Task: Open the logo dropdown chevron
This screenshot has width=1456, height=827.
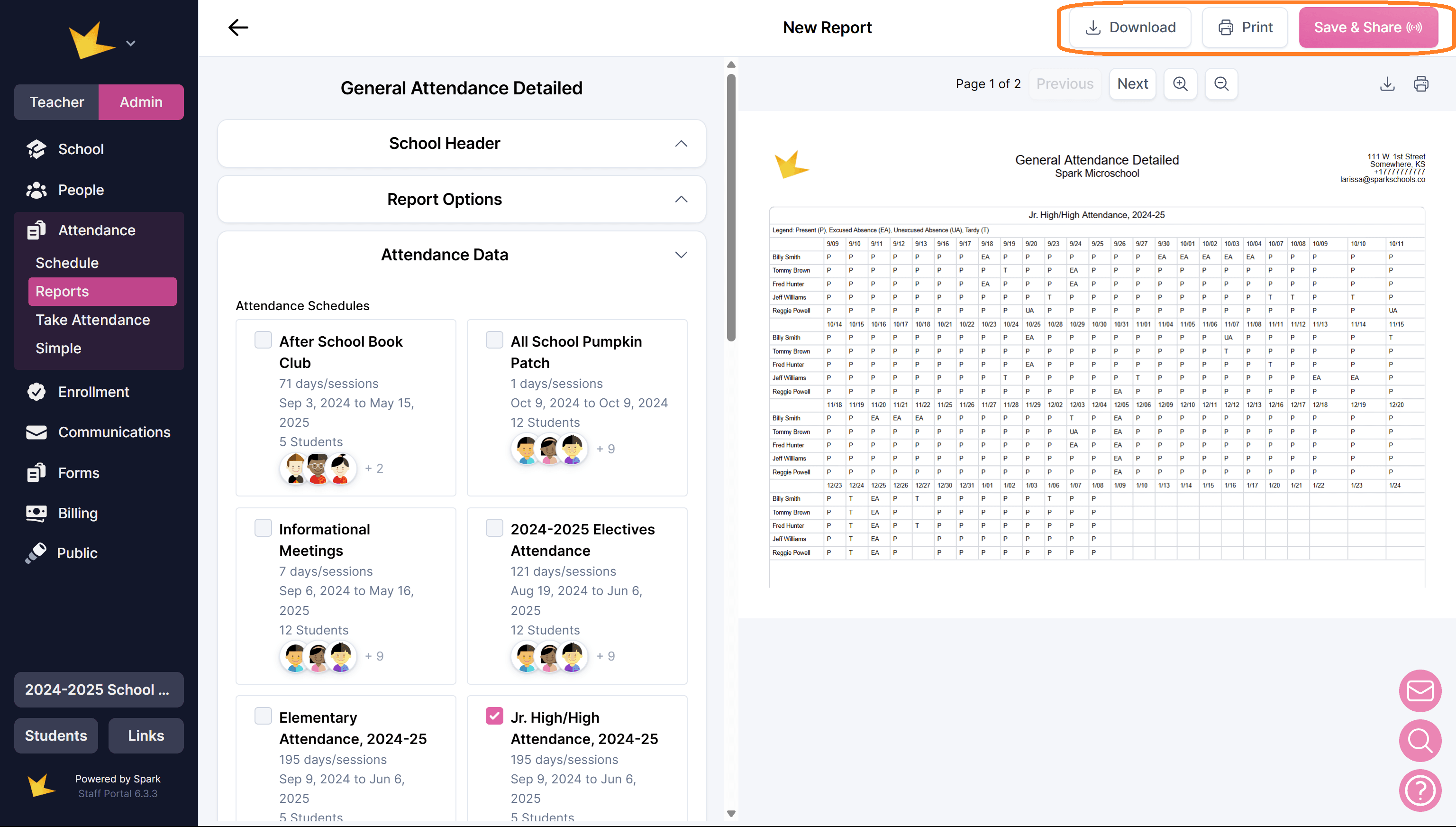Action: point(130,43)
